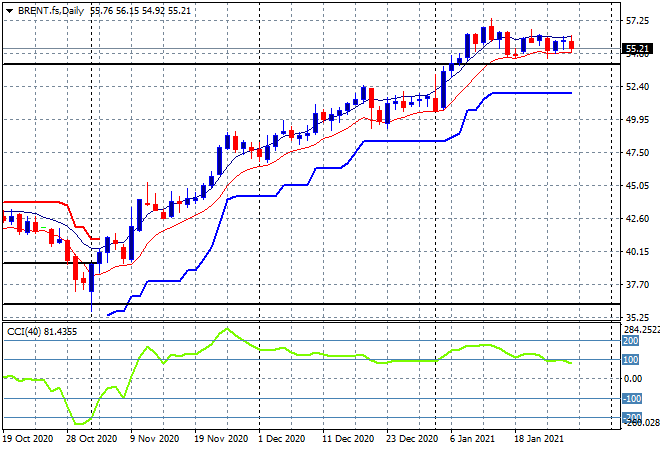The width and height of the screenshot is (660, 450).
Task: Click the 18 Jan 2021 date label
Action: coord(539,439)
